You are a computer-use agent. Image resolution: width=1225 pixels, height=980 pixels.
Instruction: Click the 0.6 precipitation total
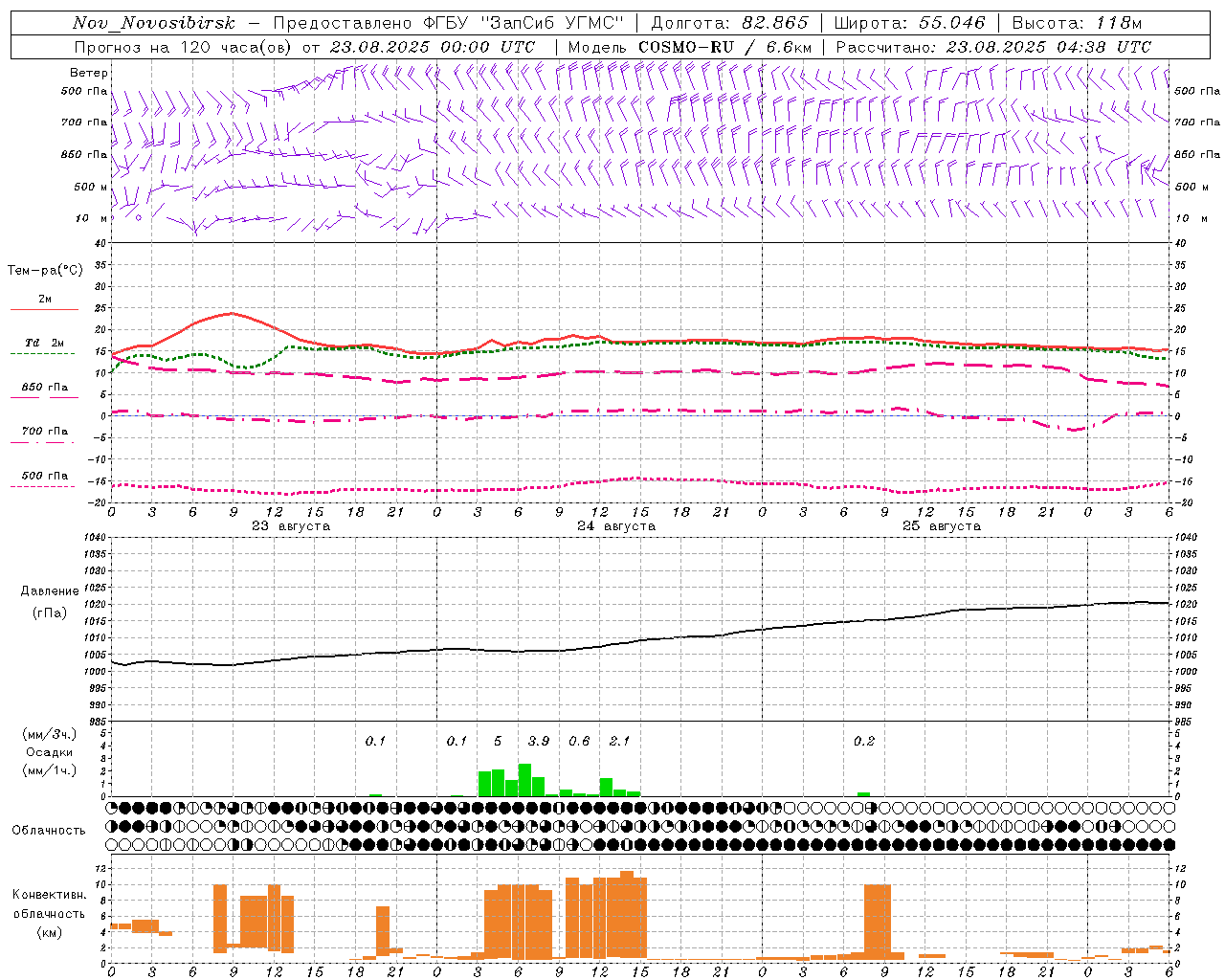[x=579, y=741]
